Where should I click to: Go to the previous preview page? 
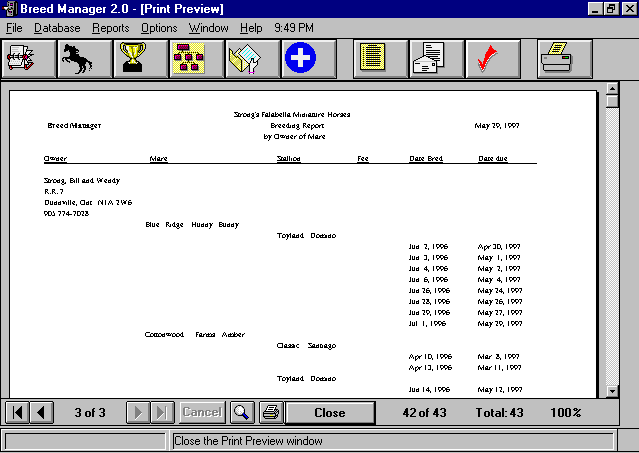coord(42,412)
